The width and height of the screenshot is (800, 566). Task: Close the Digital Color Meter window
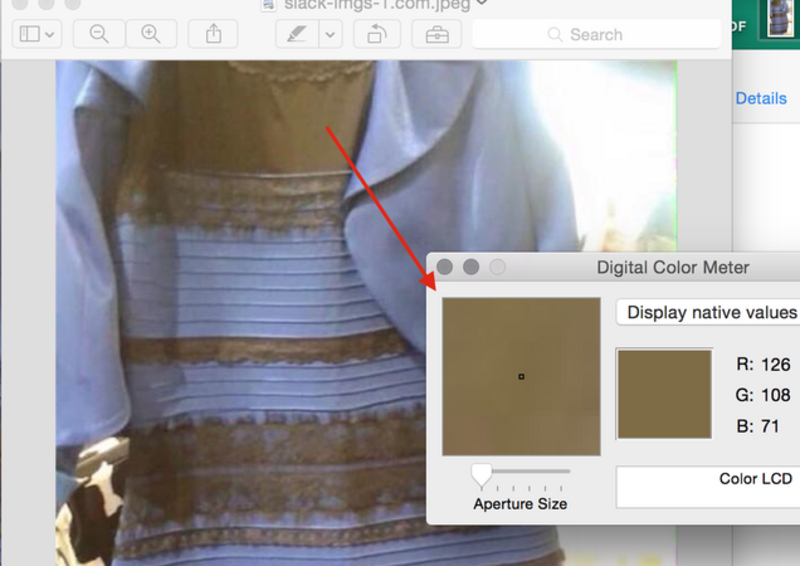pyautogui.click(x=445, y=267)
